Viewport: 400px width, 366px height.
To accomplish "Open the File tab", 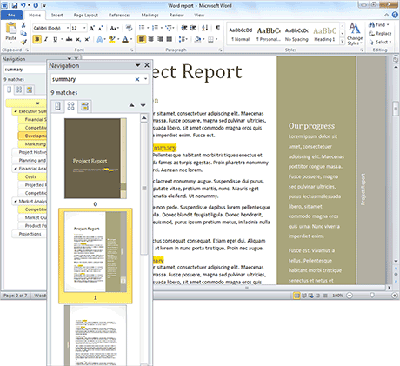I will click(12, 15).
